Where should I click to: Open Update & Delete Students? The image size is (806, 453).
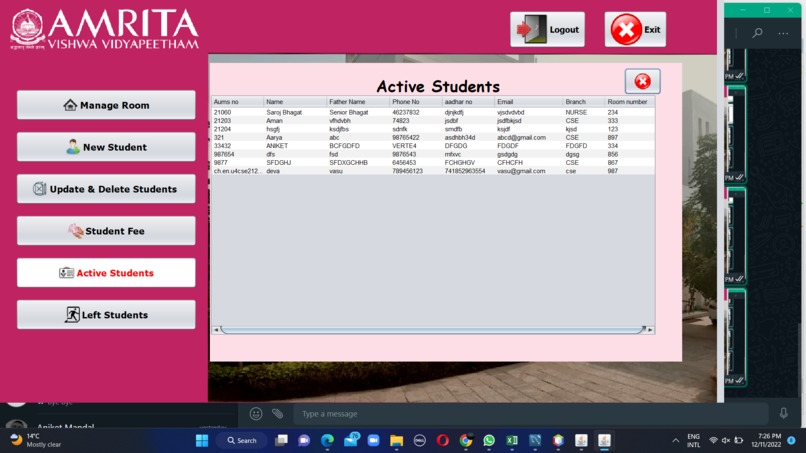(106, 189)
